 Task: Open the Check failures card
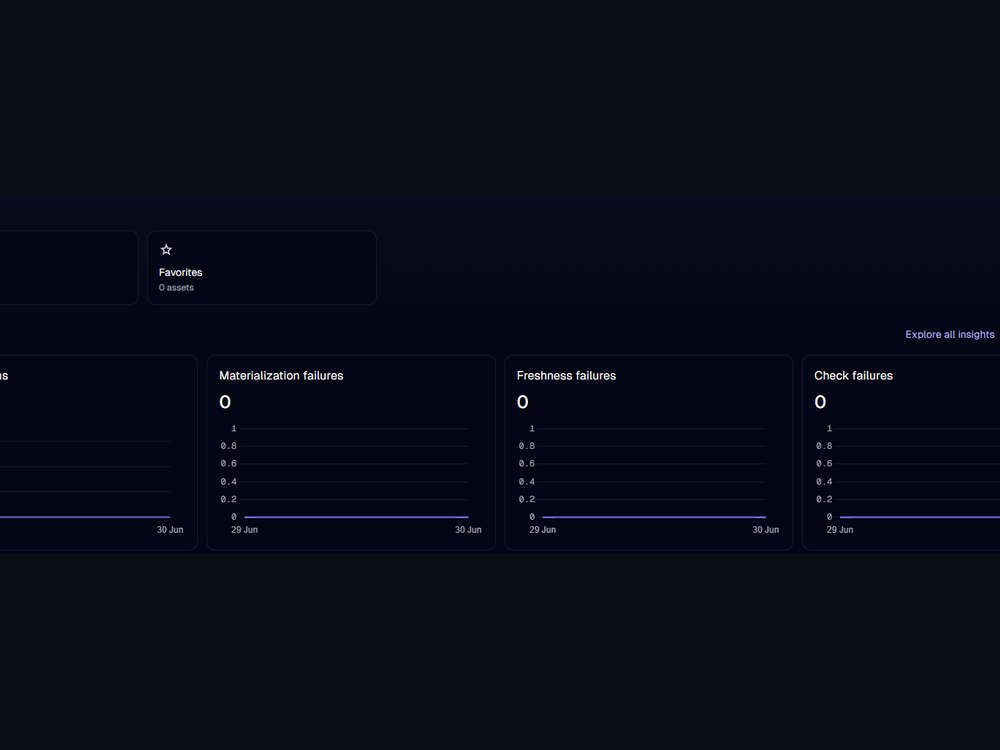tap(901, 452)
